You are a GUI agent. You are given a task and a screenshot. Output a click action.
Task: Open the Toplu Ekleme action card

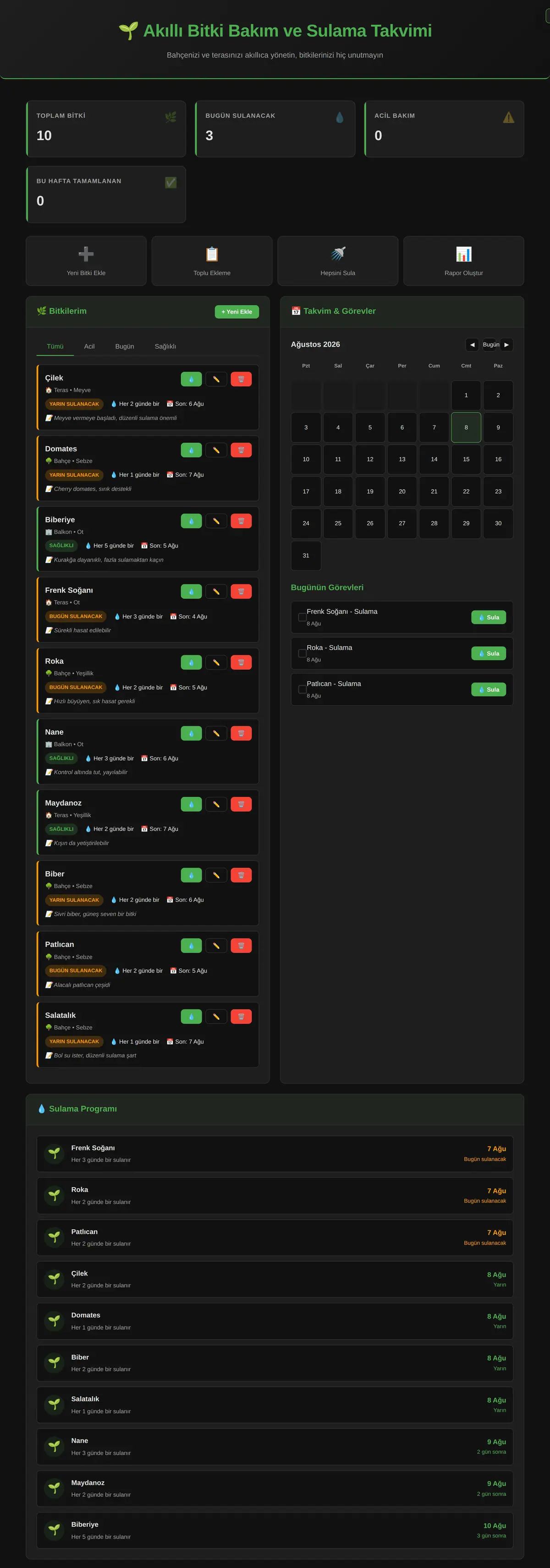coord(212,260)
